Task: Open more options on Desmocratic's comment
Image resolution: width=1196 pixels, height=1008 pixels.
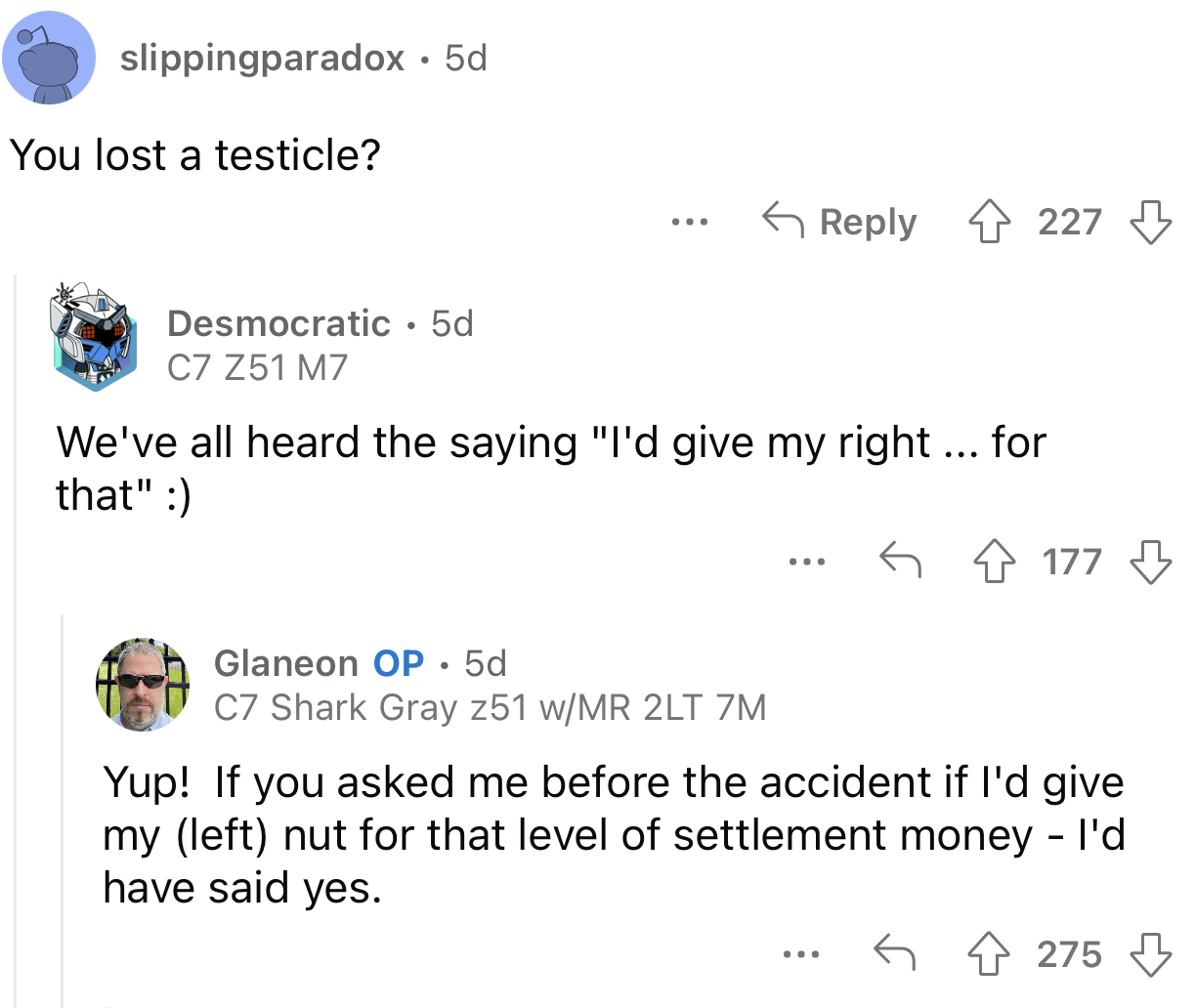Action: point(807,563)
